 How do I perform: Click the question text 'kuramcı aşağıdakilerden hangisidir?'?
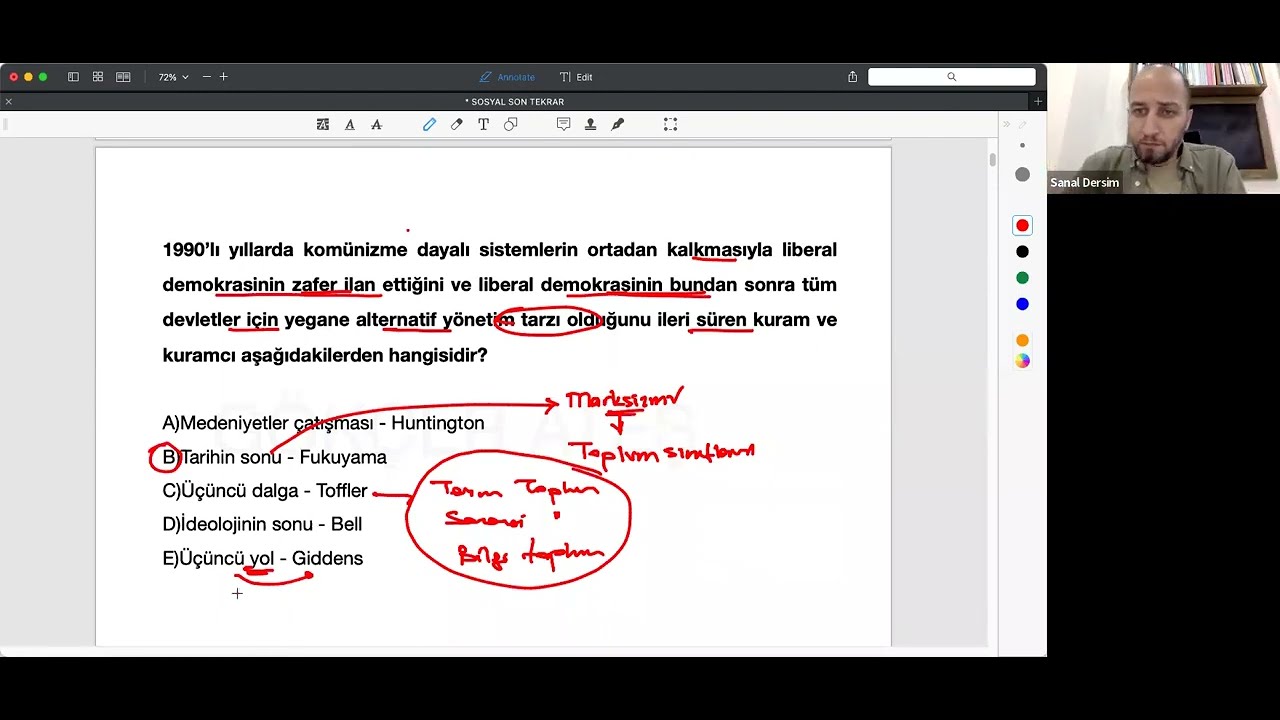click(x=325, y=355)
